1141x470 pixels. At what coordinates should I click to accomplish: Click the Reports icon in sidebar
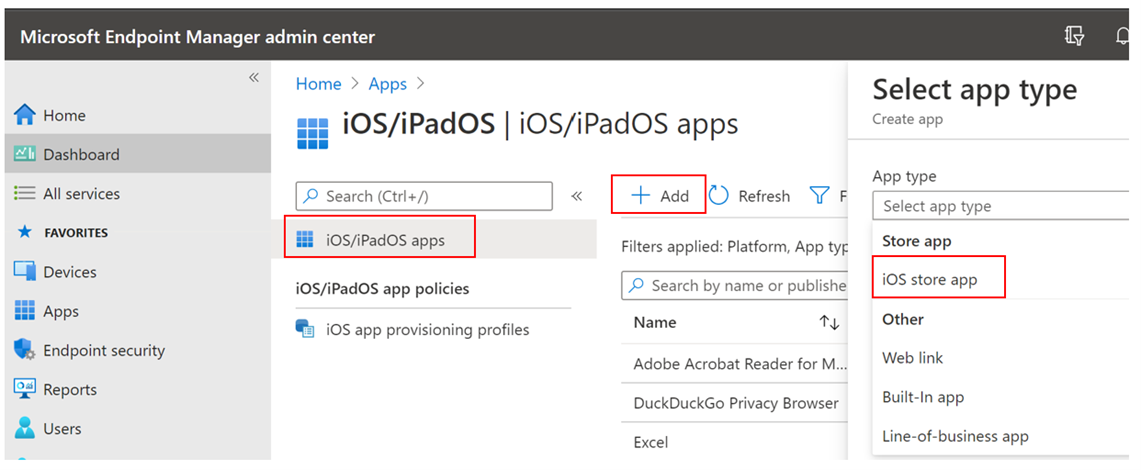click(x=25, y=389)
